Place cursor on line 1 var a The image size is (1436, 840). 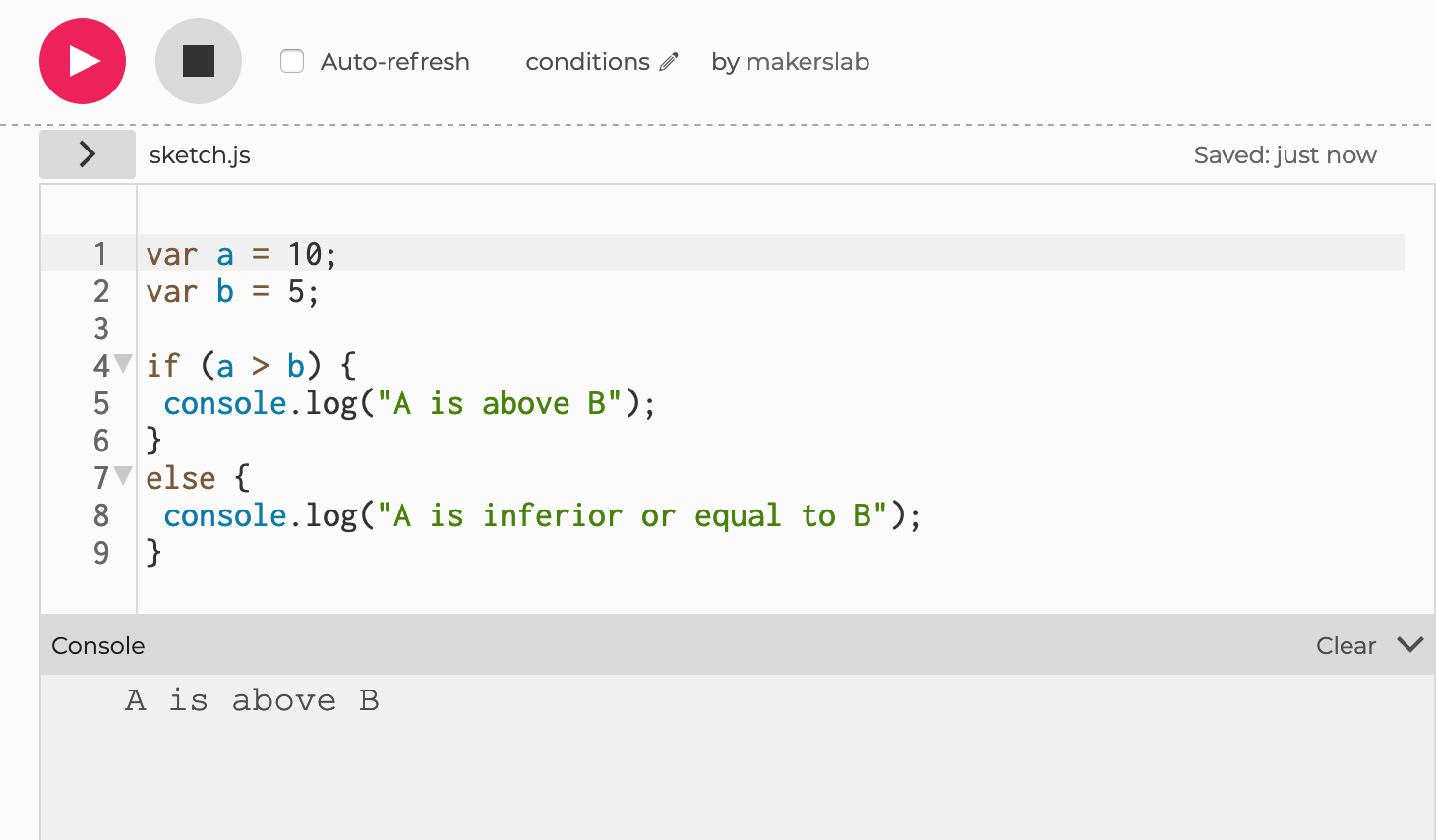coord(225,255)
